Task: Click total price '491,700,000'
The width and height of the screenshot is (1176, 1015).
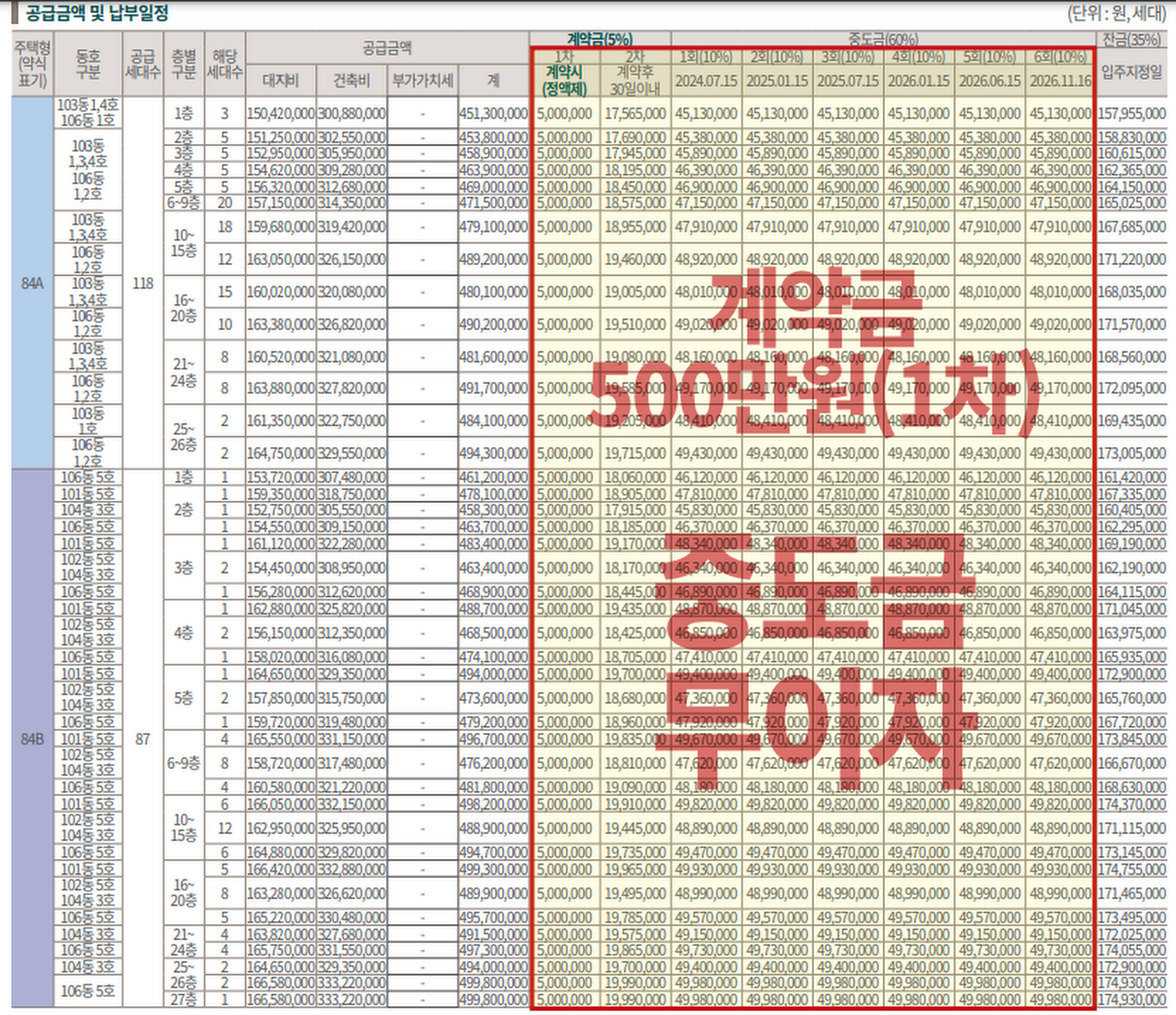Action: 493,388
